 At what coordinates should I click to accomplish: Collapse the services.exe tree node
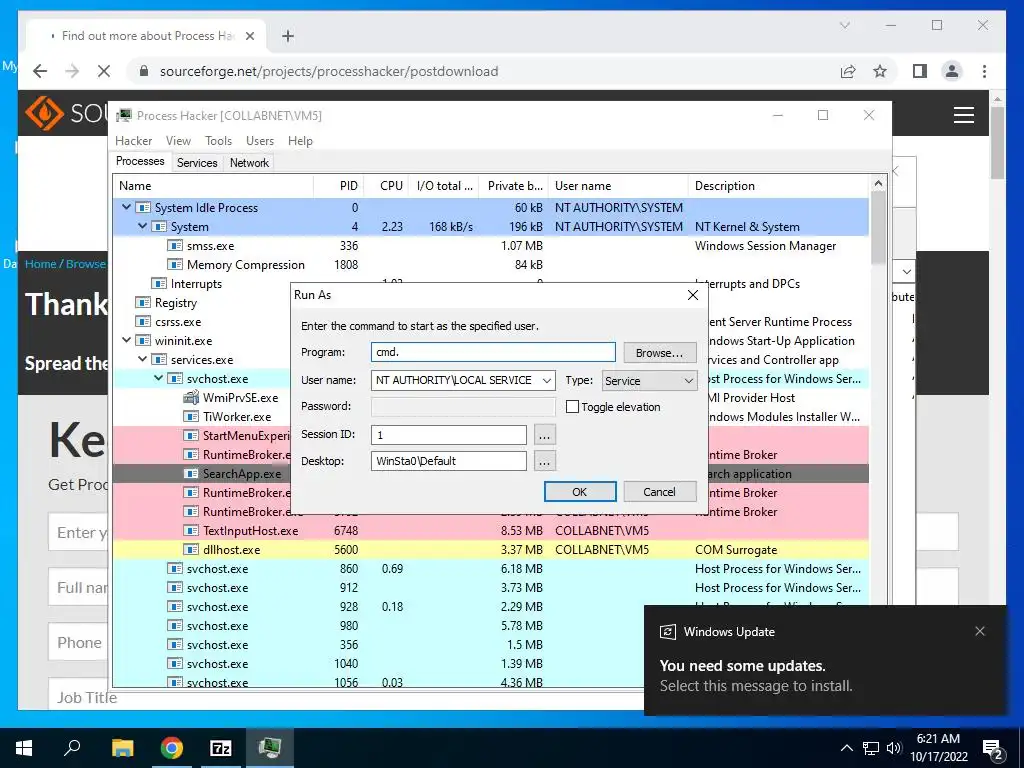point(142,359)
